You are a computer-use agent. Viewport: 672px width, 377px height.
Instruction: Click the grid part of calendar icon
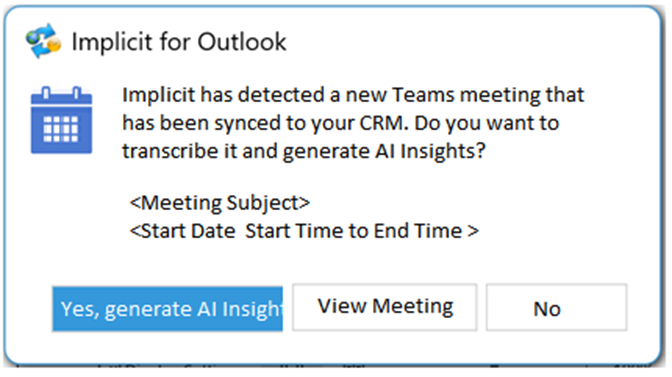coord(61,129)
